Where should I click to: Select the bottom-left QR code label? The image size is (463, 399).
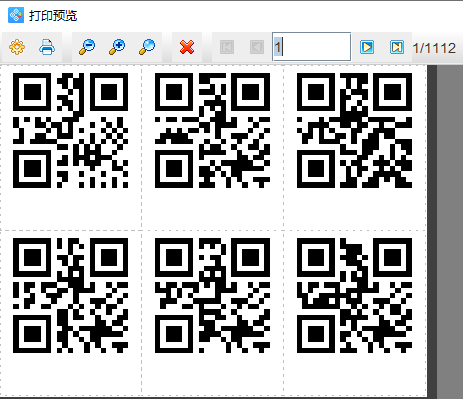70,295
